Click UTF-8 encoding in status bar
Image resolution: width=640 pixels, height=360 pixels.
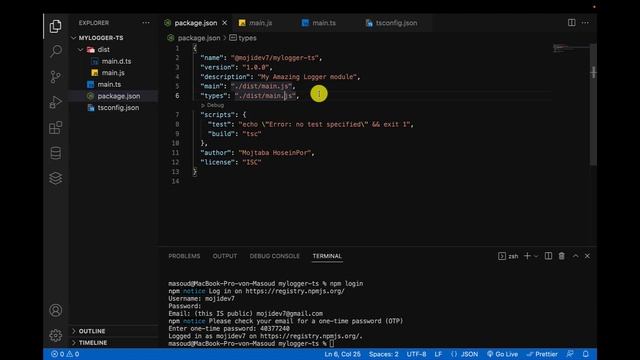(x=416, y=354)
